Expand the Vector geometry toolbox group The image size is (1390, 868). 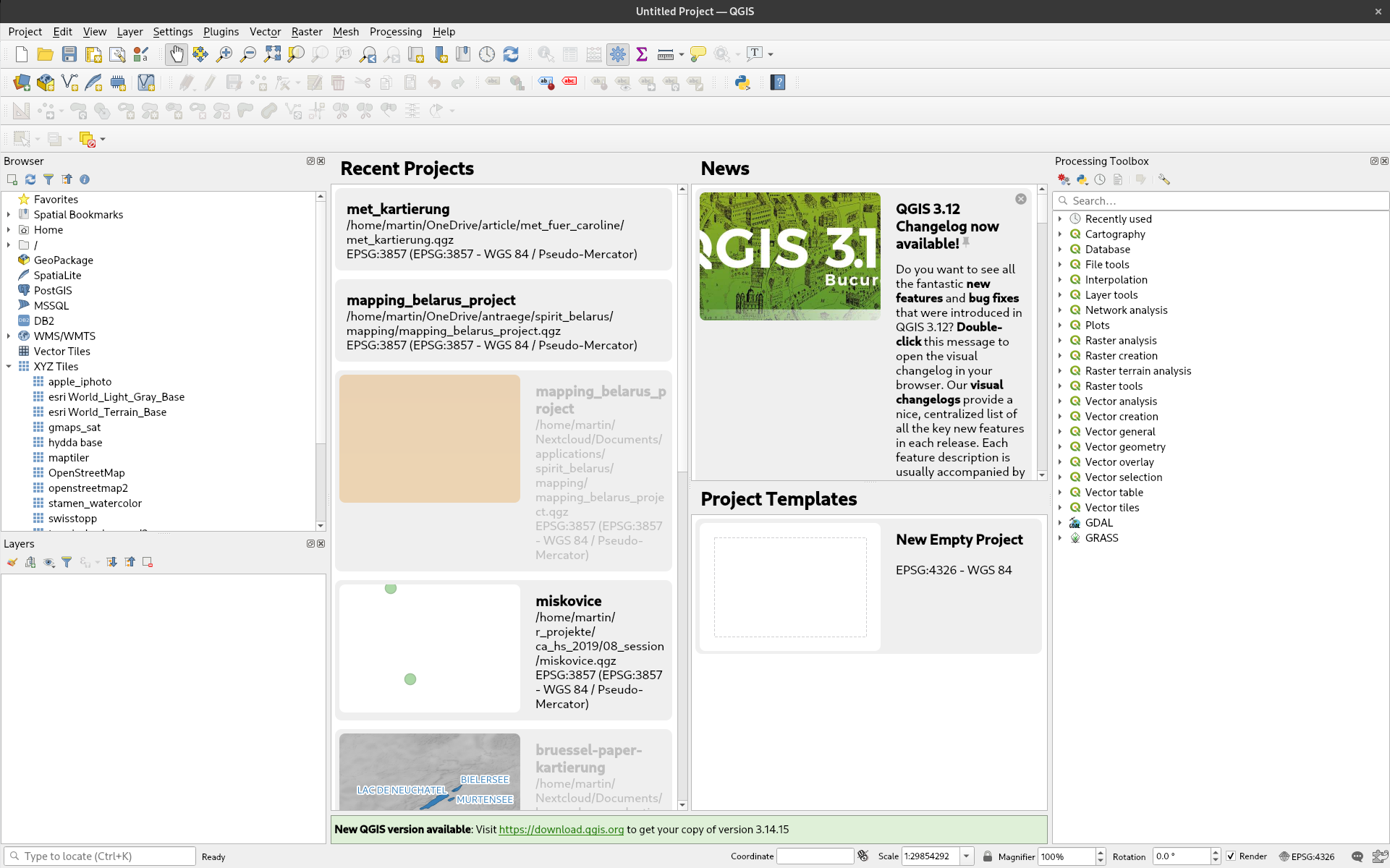[x=1060, y=447]
